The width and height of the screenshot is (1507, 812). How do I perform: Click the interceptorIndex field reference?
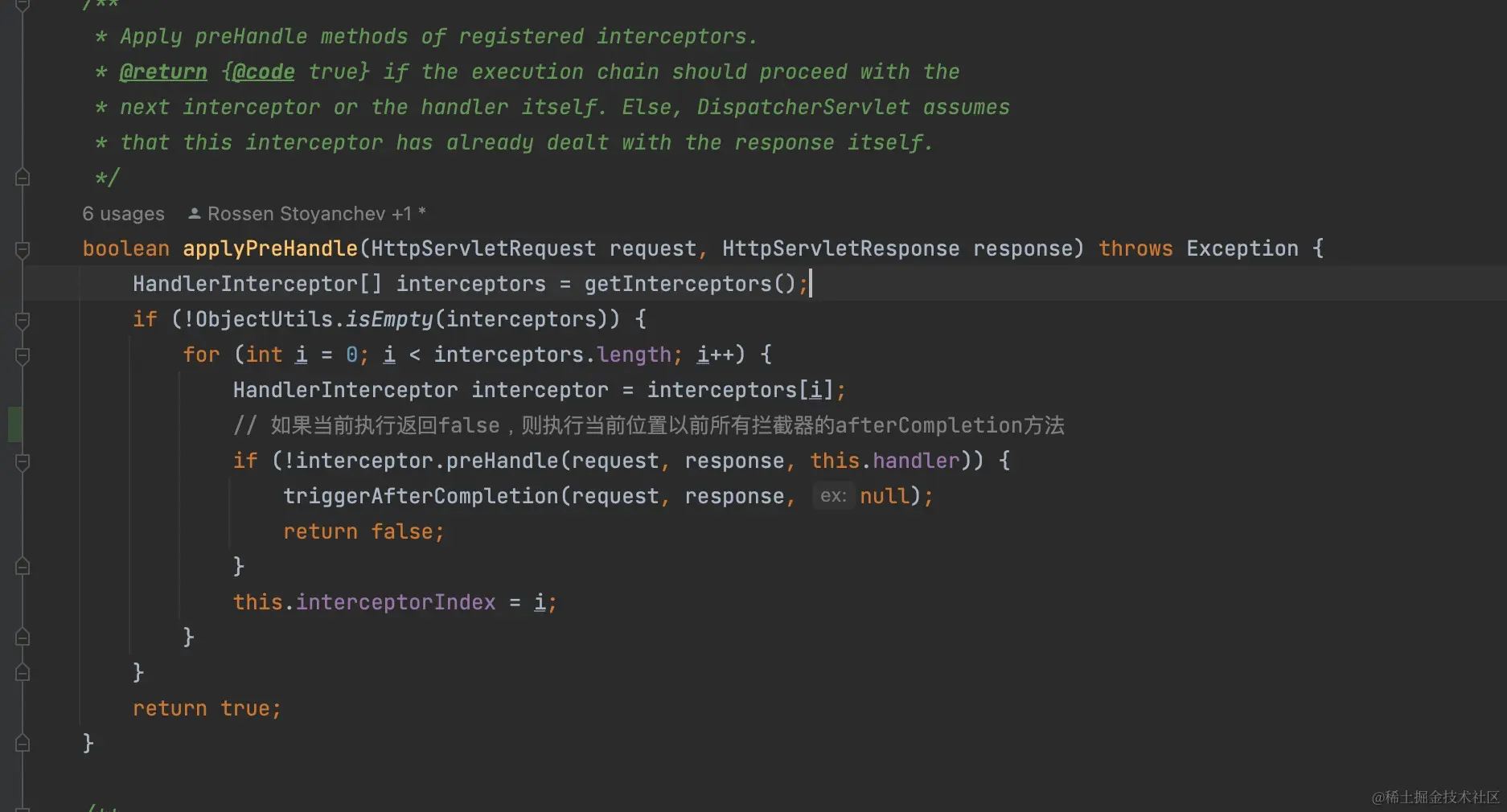click(x=396, y=602)
